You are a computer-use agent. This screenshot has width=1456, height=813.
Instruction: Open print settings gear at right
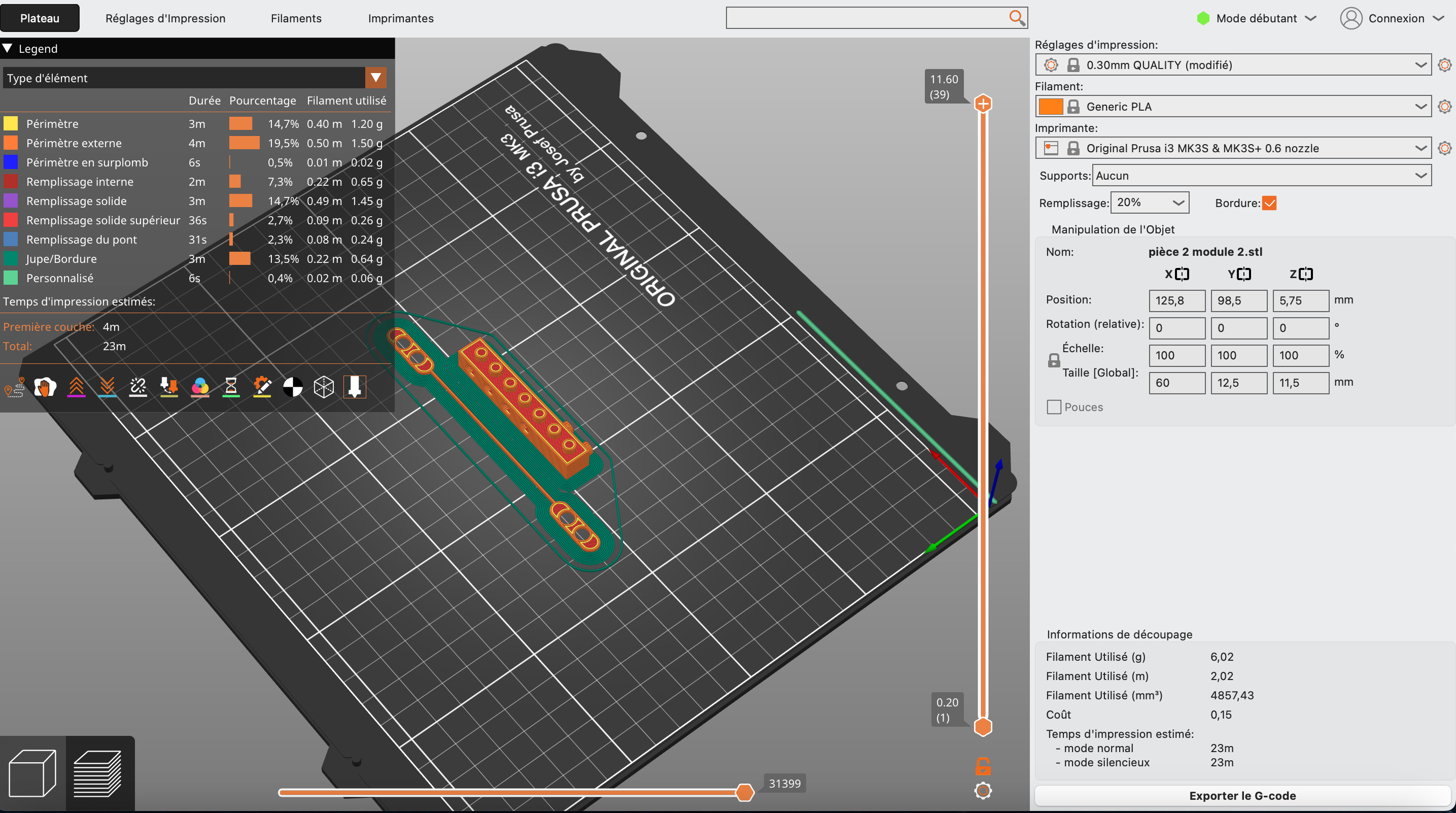click(x=1445, y=64)
